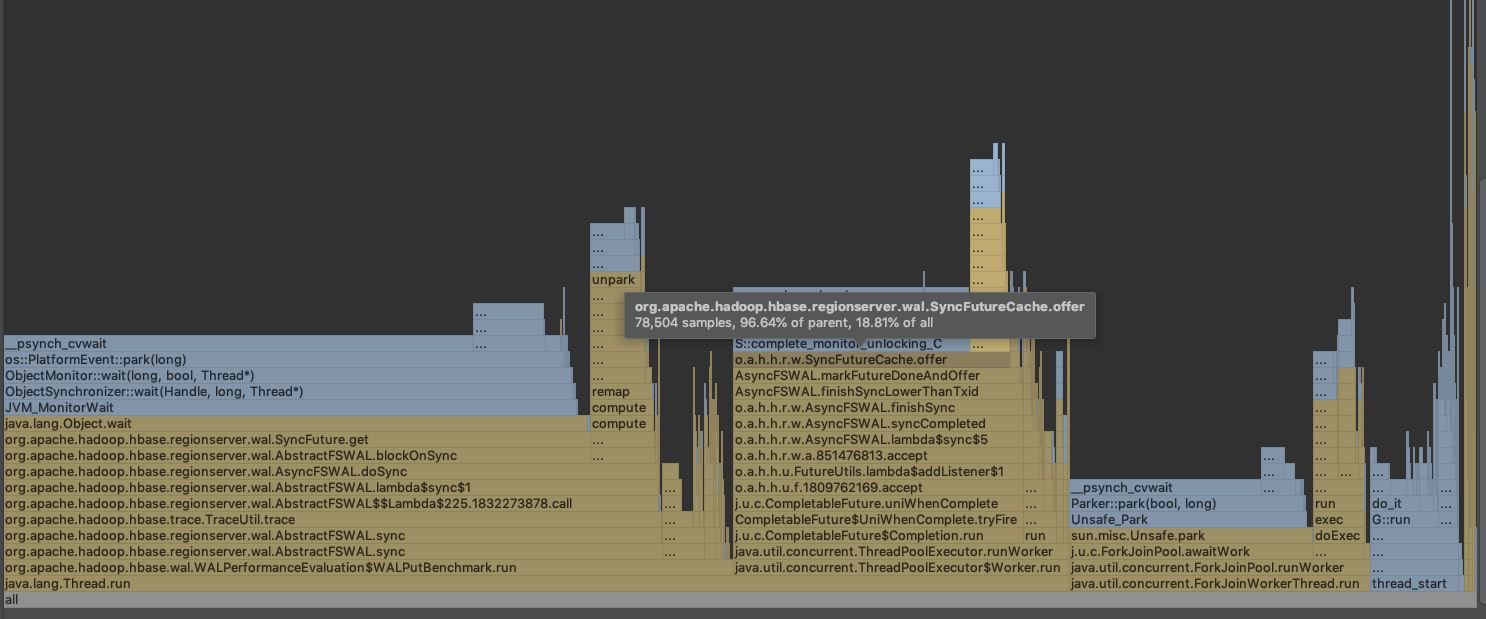1486x619 pixels.
Task: Select the ObjectSynchronizer::wait(Handle, long, Thread*) frame
Action: pyautogui.click(x=290, y=391)
